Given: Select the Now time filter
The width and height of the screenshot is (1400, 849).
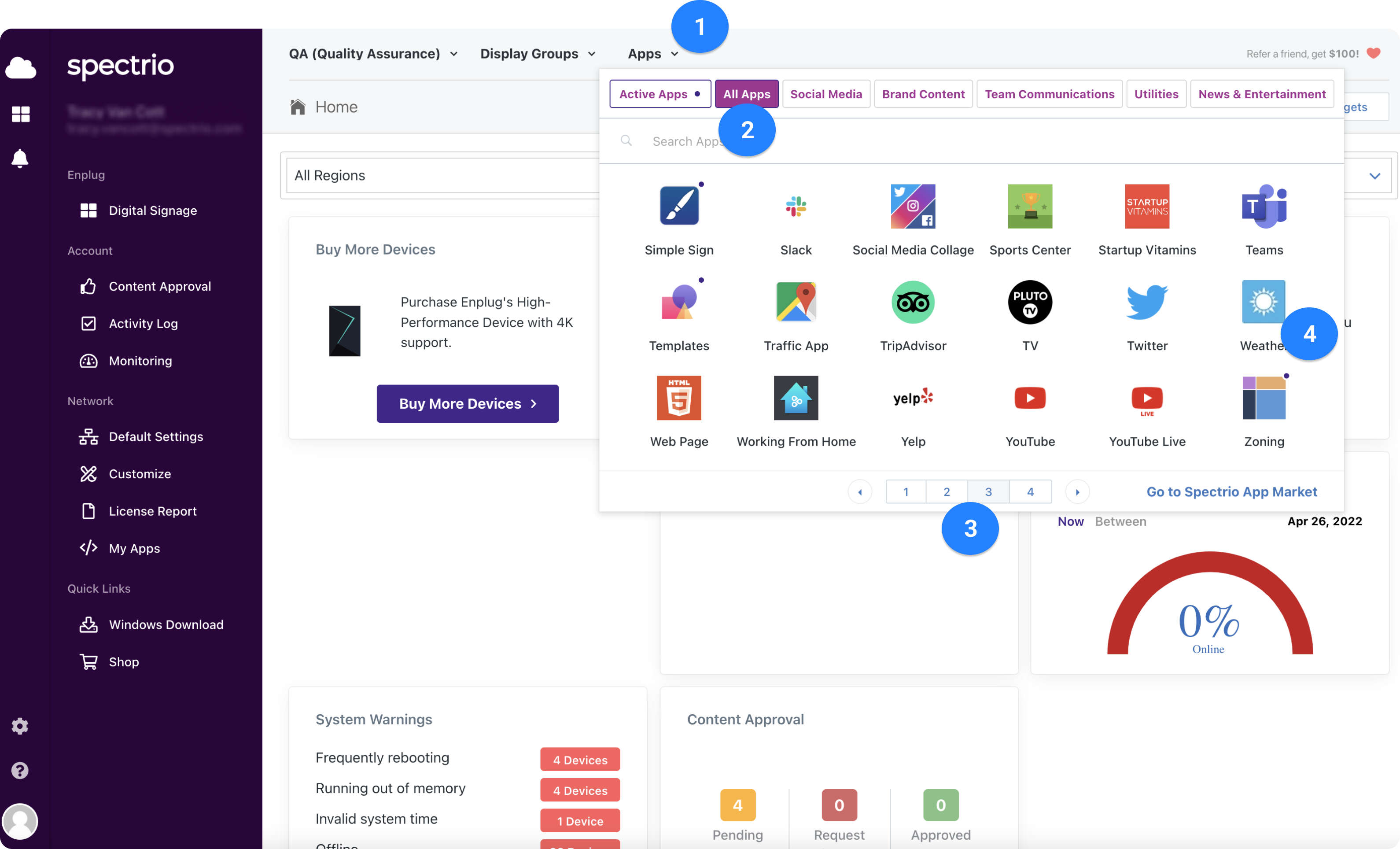Looking at the screenshot, I should pos(1070,521).
